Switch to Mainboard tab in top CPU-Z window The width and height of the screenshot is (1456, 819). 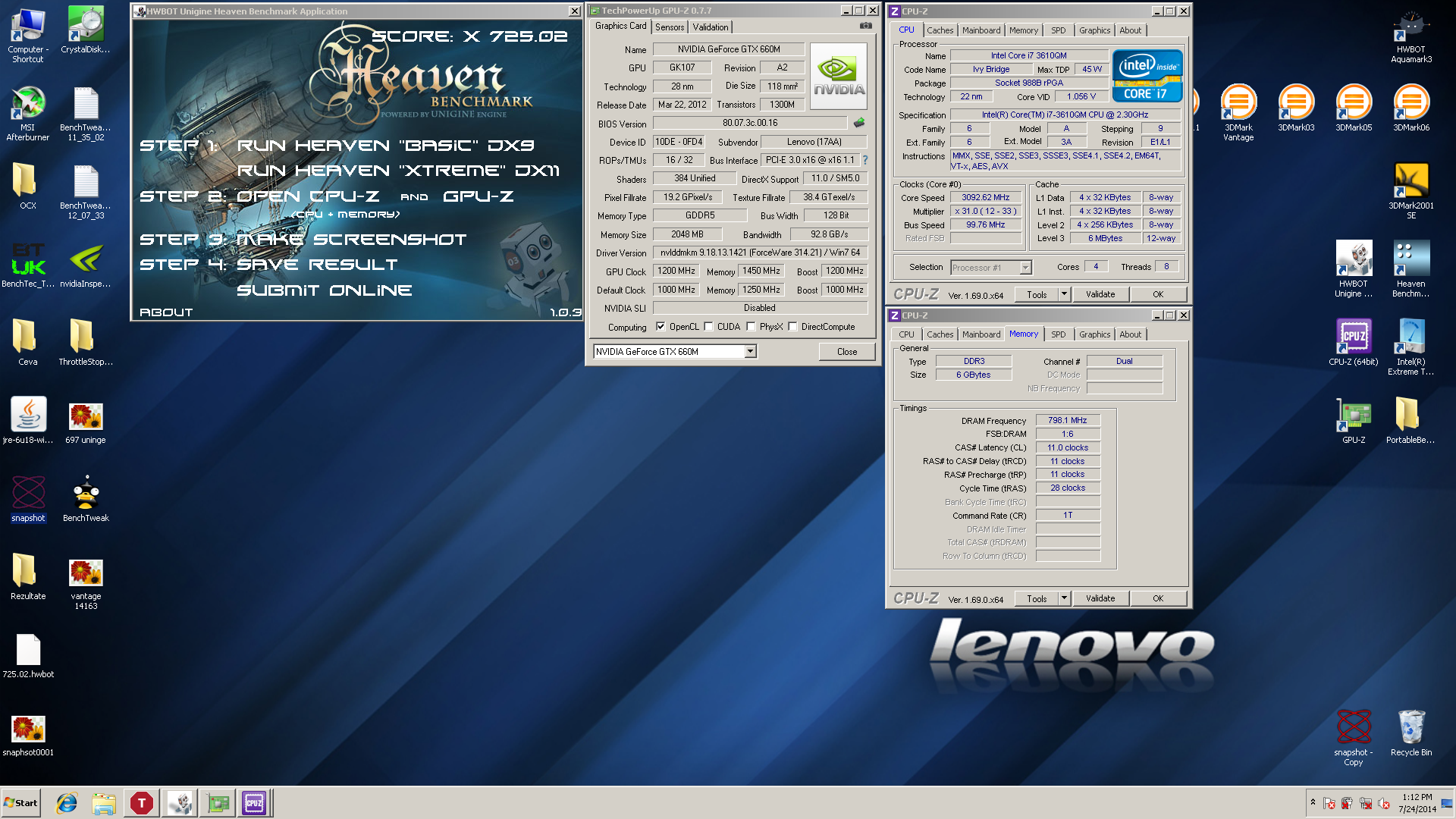click(981, 30)
